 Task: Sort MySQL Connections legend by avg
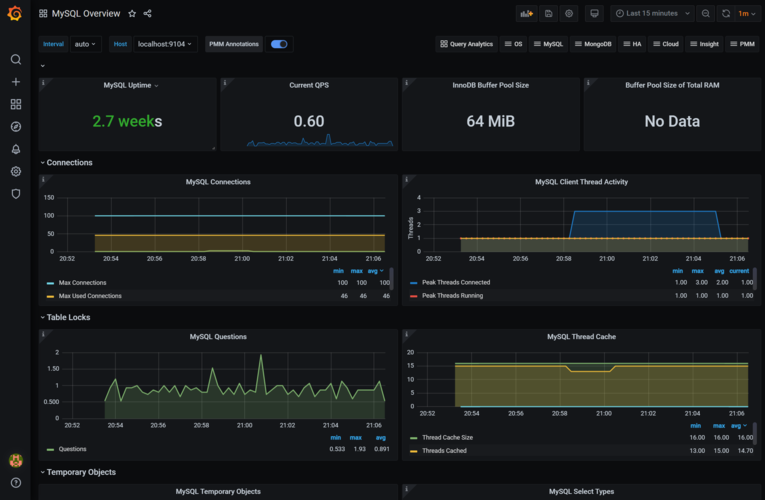tap(375, 271)
